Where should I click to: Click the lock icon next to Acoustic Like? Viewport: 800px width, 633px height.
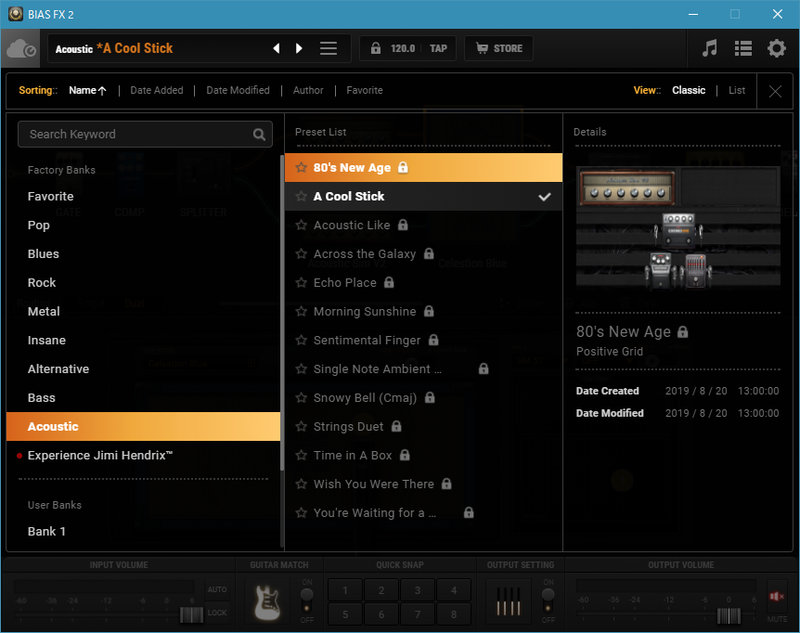[403, 224]
